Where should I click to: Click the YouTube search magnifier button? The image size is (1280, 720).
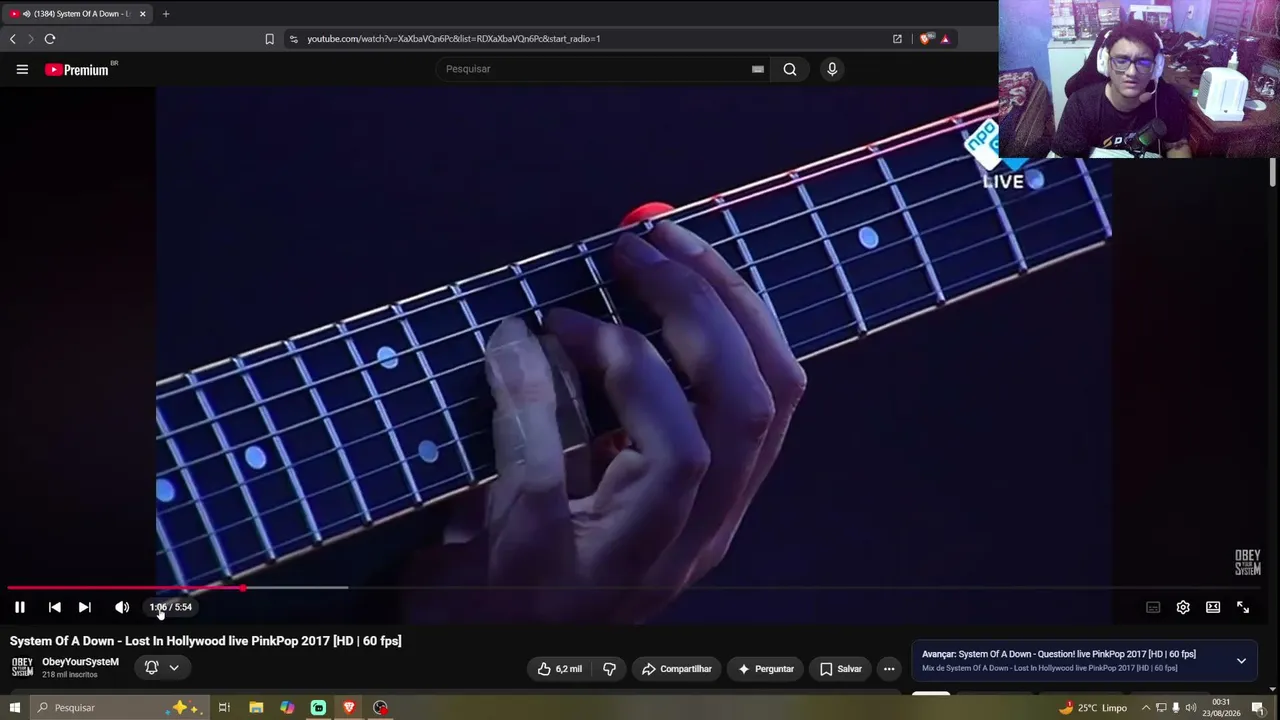[x=790, y=69]
